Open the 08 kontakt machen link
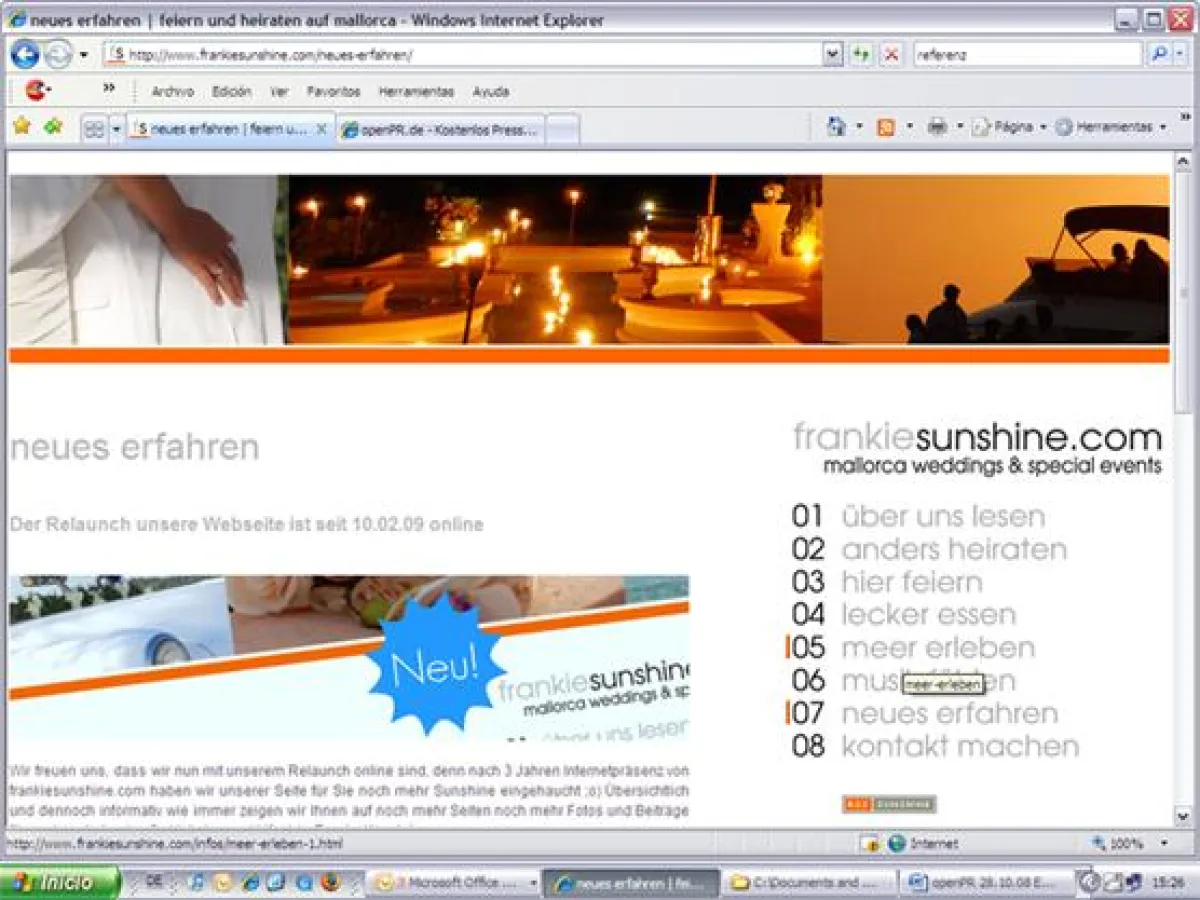1200x900 pixels. [960, 746]
